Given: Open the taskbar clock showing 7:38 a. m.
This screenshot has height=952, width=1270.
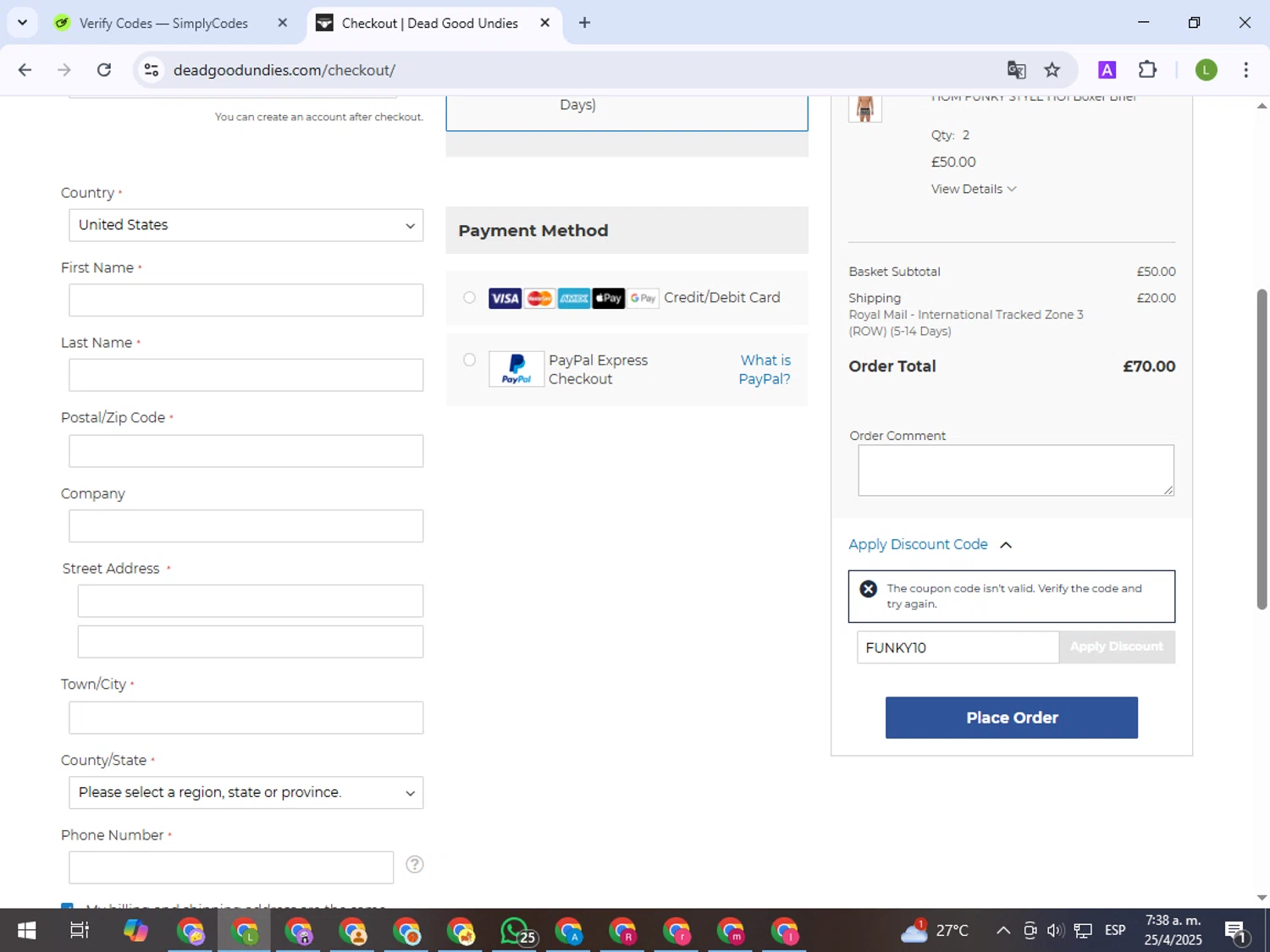Looking at the screenshot, I should pos(1173,930).
